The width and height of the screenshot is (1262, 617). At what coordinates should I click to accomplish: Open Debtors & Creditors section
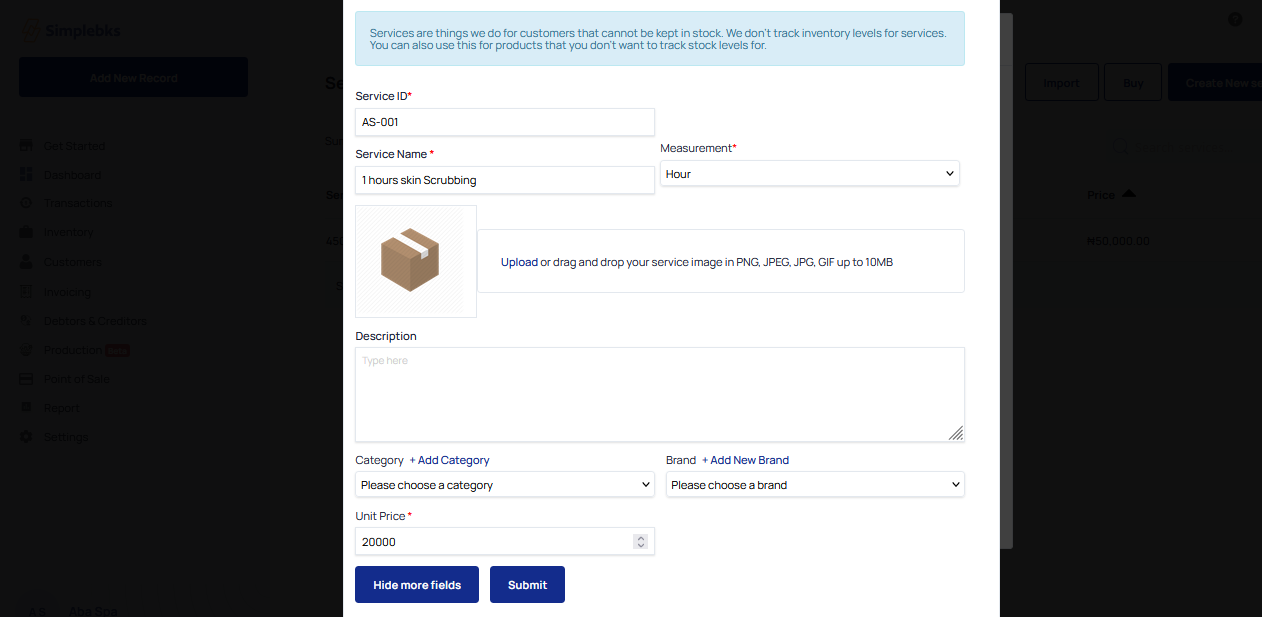click(95, 321)
